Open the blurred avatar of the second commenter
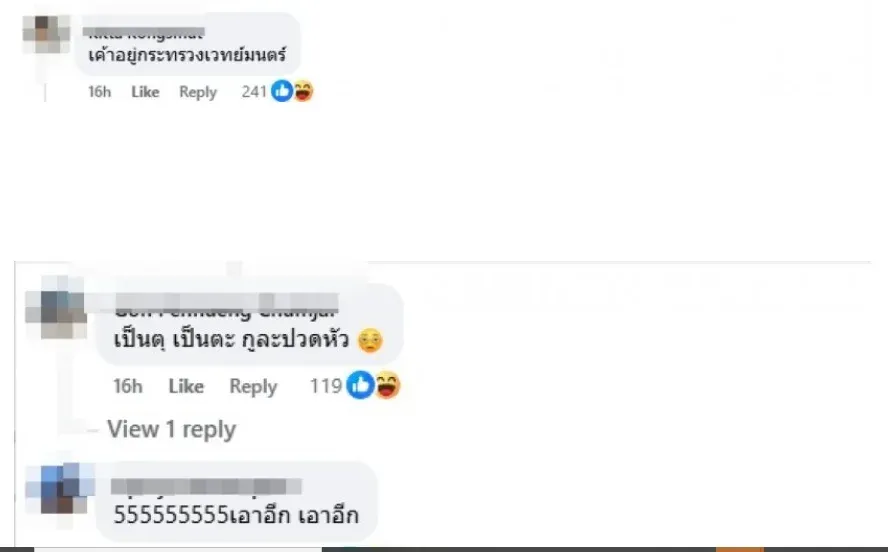The height and width of the screenshot is (552, 888). click(x=57, y=307)
